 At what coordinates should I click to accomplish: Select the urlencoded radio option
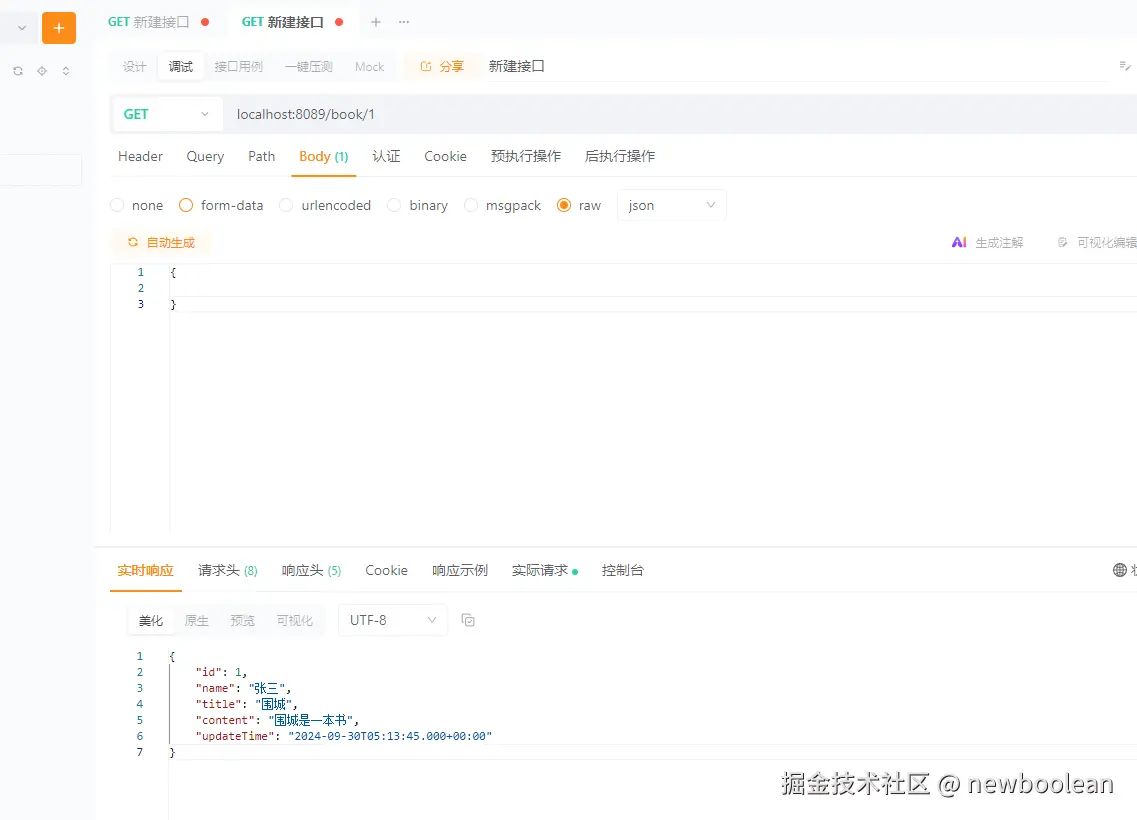pyautogui.click(x=286, y=205)
